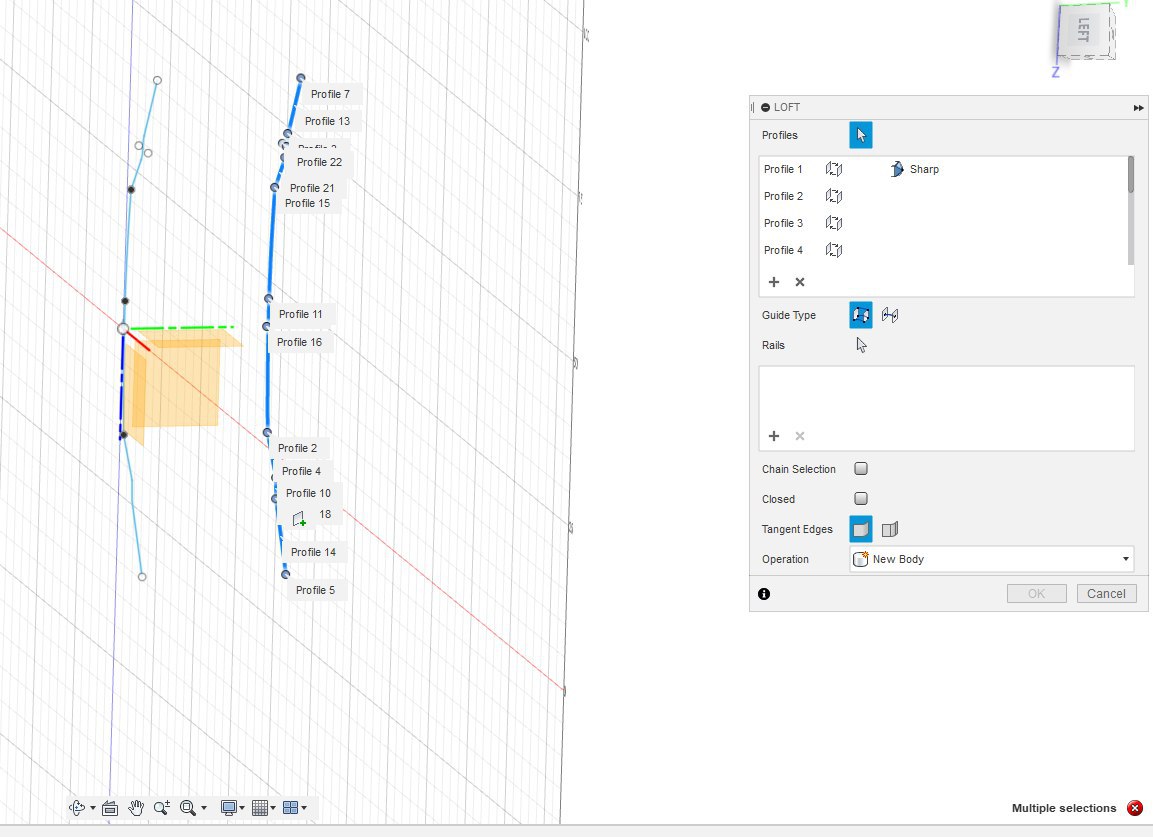Viewport: 1153px width, 837px height.
Task: Enable the Chain Selection checkbox
Action: pyautogui.click(x=861, y=469)
